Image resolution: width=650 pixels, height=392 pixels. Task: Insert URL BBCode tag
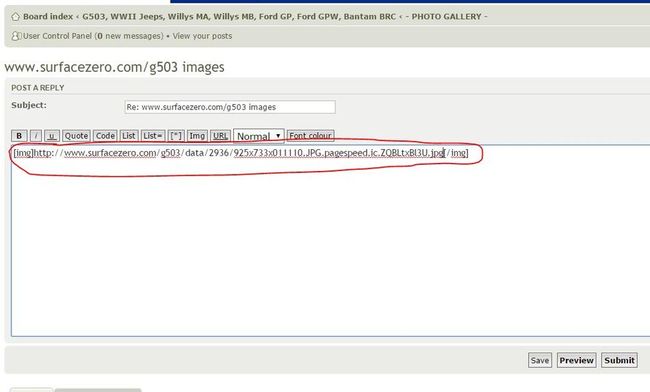coord(221,136)
